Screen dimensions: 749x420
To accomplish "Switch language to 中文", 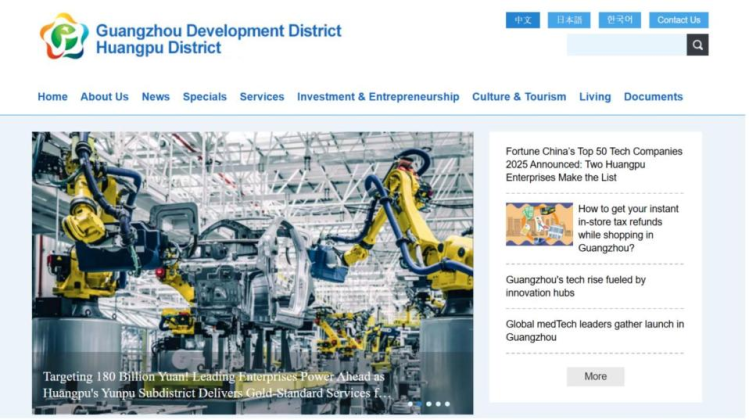I will click(x=522, y=20).
